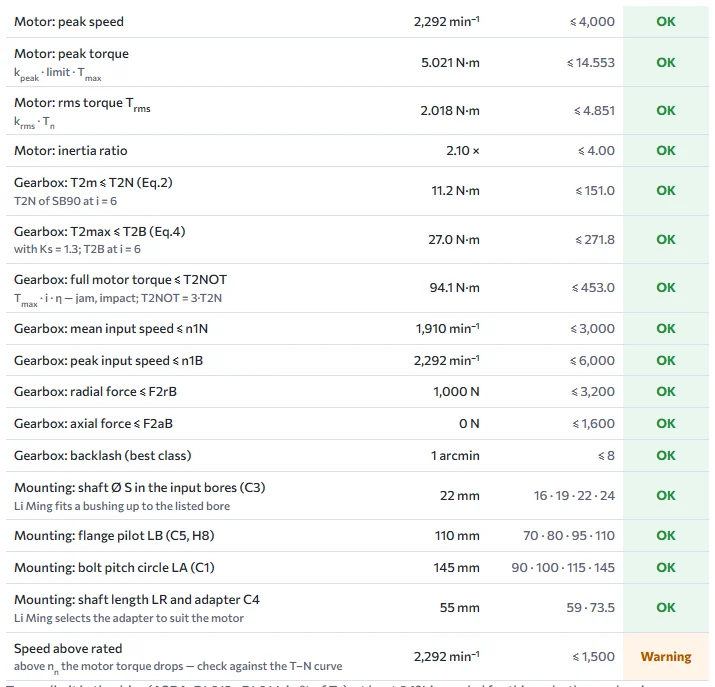Click the ≤ 6,000 peak input speed limit

[592, 361]
